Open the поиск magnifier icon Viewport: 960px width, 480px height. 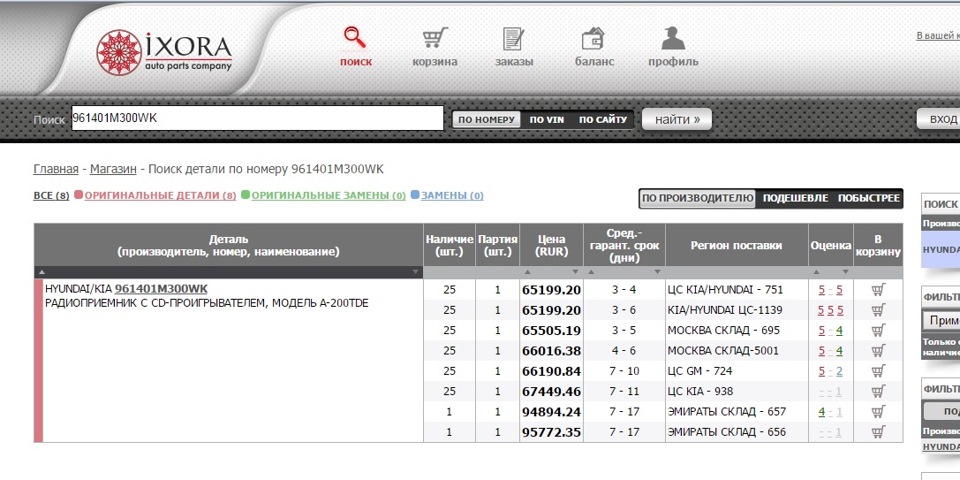(x=355, y=38)
